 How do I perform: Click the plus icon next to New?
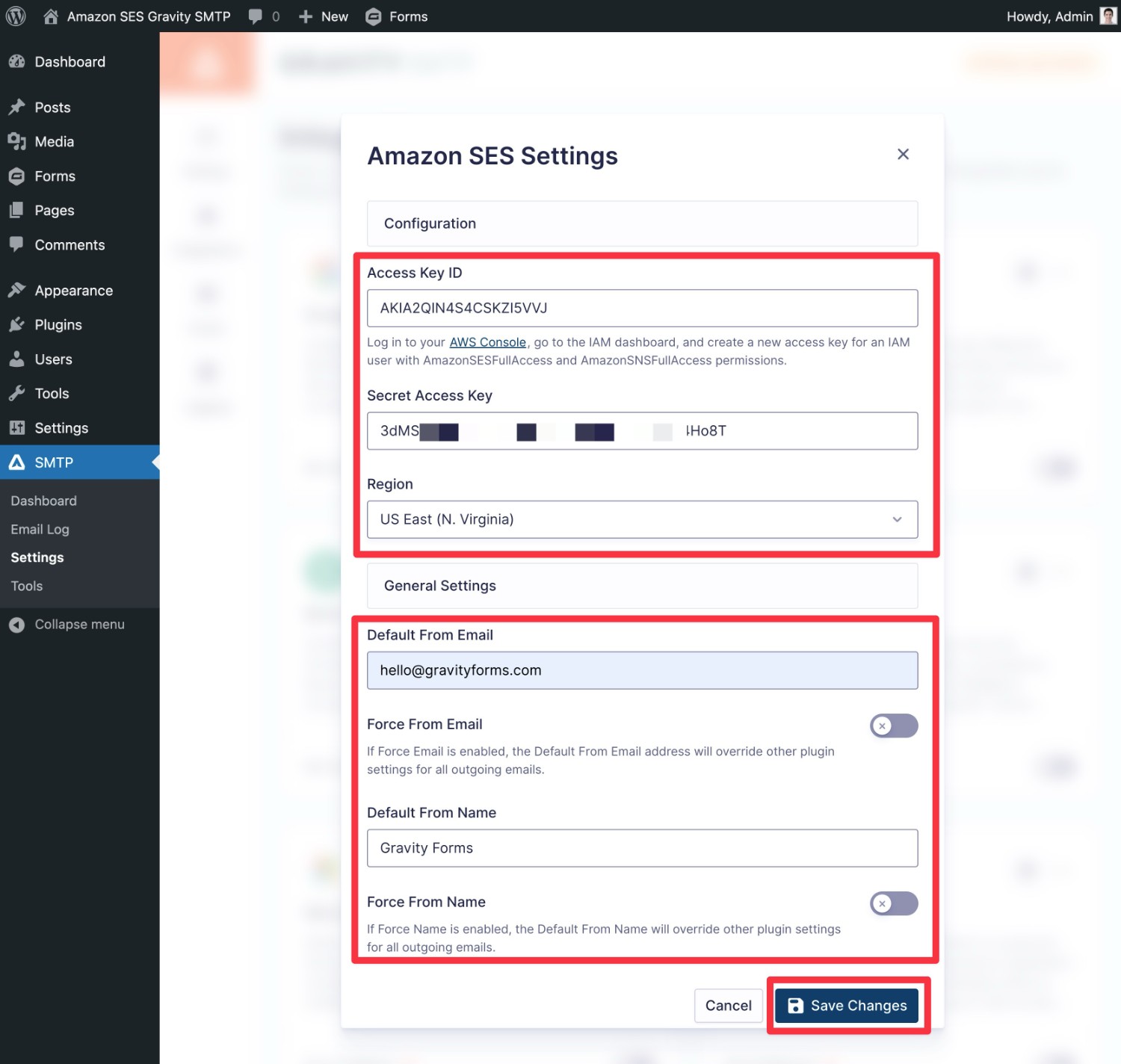click(x=306, y=16)
